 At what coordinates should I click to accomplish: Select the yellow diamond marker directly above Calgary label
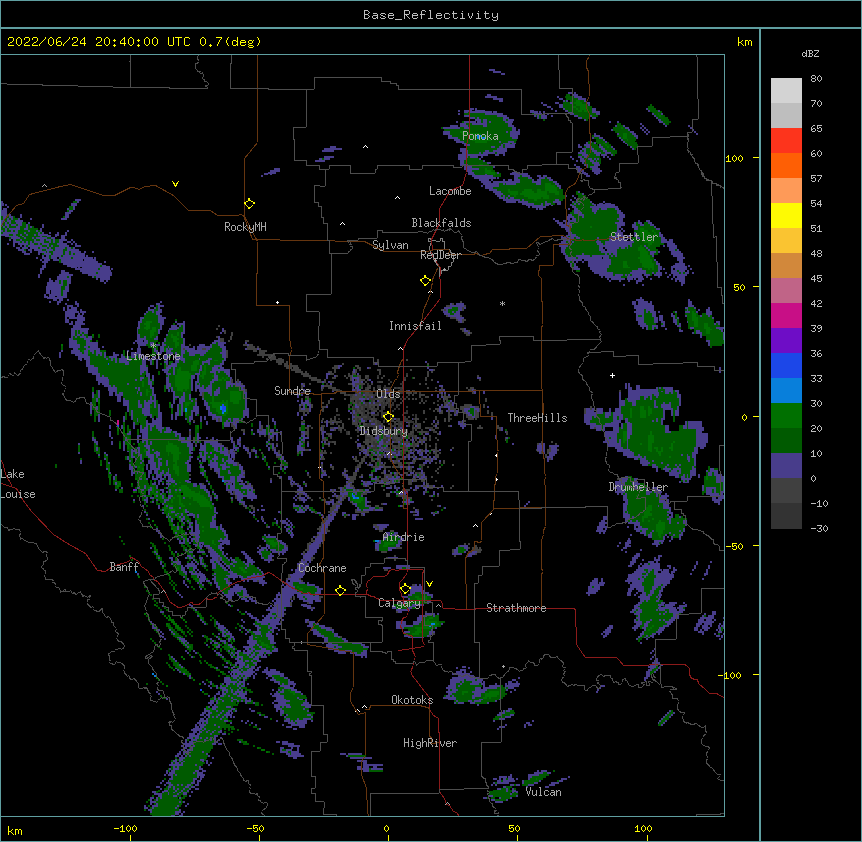pos(405,589)
